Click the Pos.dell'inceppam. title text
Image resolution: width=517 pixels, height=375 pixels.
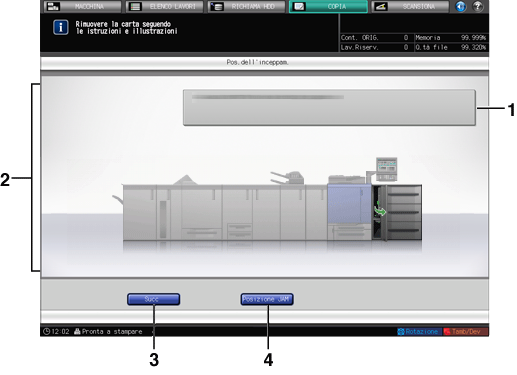click(257, 62)
